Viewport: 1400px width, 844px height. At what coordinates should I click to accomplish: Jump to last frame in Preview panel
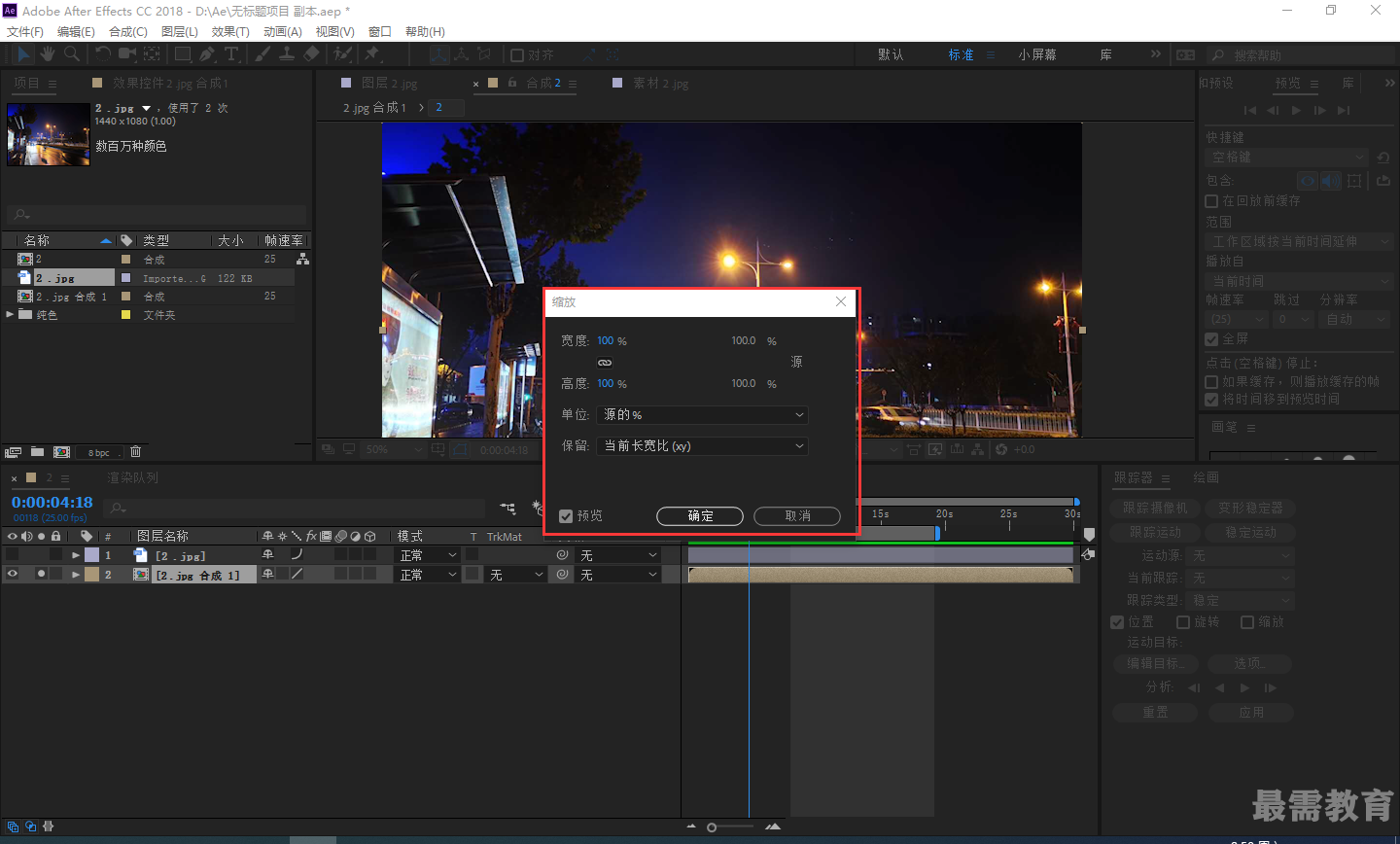coord(1344,111)
